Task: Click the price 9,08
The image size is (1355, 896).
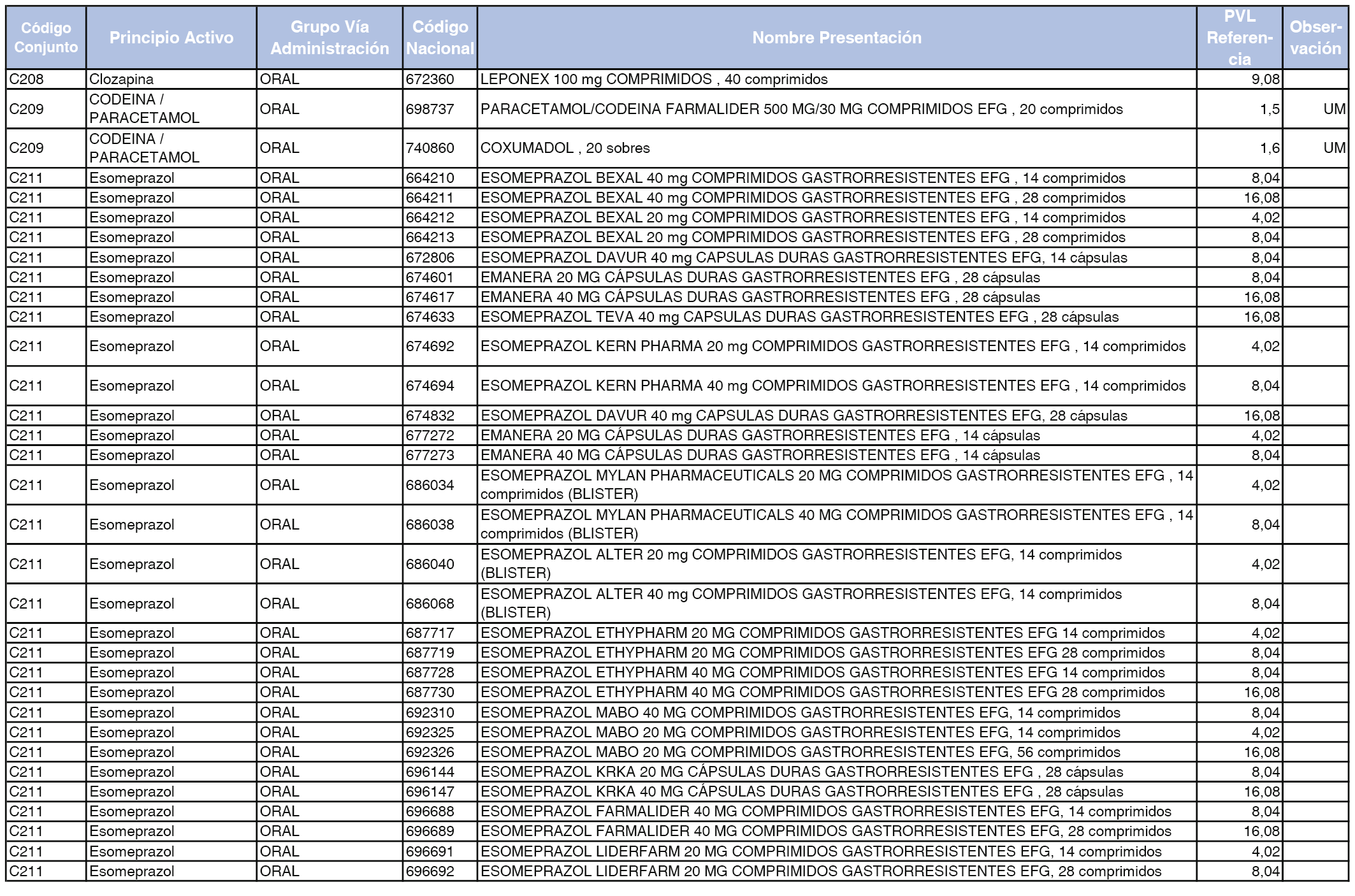Action: 1240,79
